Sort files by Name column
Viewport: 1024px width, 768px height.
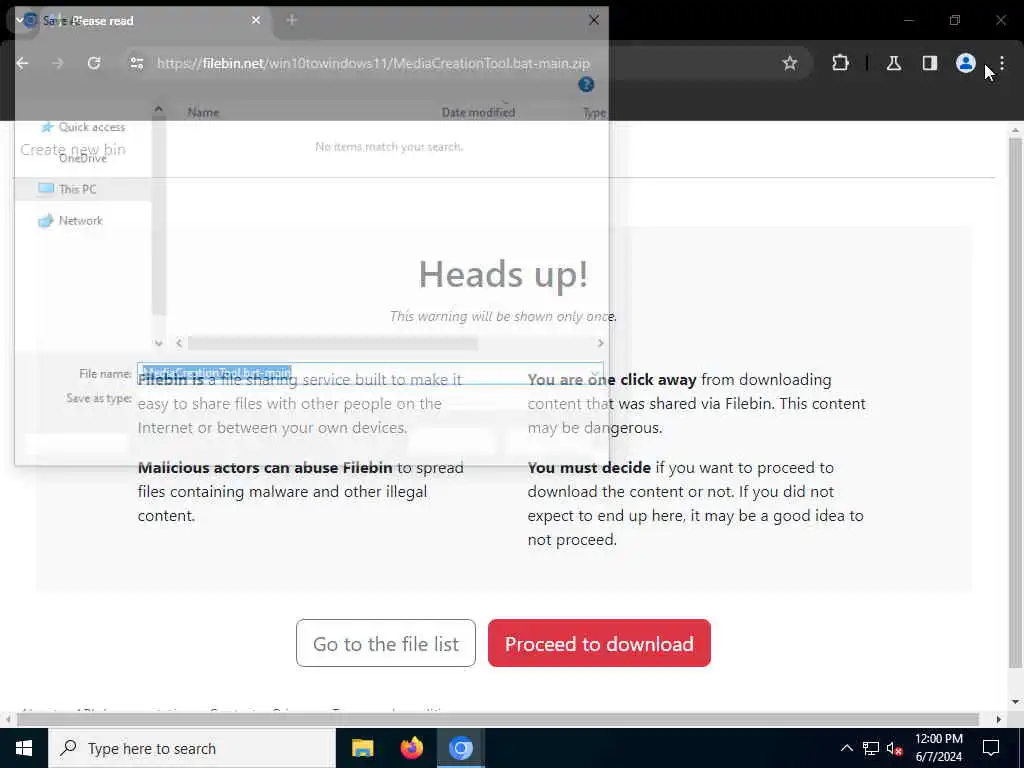pyautogui.click(x=203, y=112)
